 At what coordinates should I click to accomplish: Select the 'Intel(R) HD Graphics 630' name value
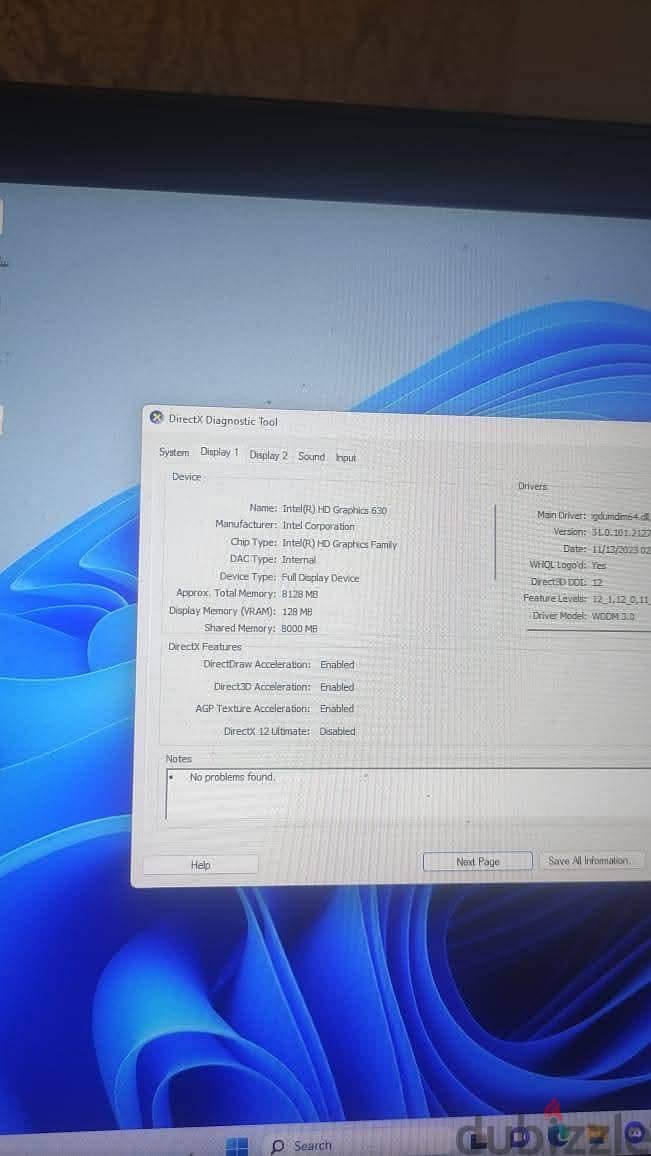point(335,509)
